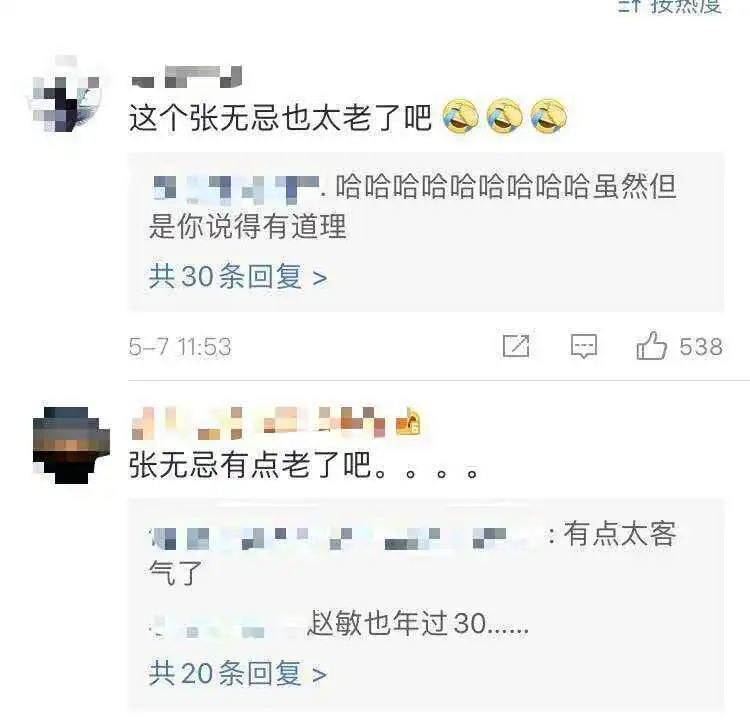Tap the middle laughing-crying emoji
This screenshot has height=721, width=750.
(x=505, y=116)
